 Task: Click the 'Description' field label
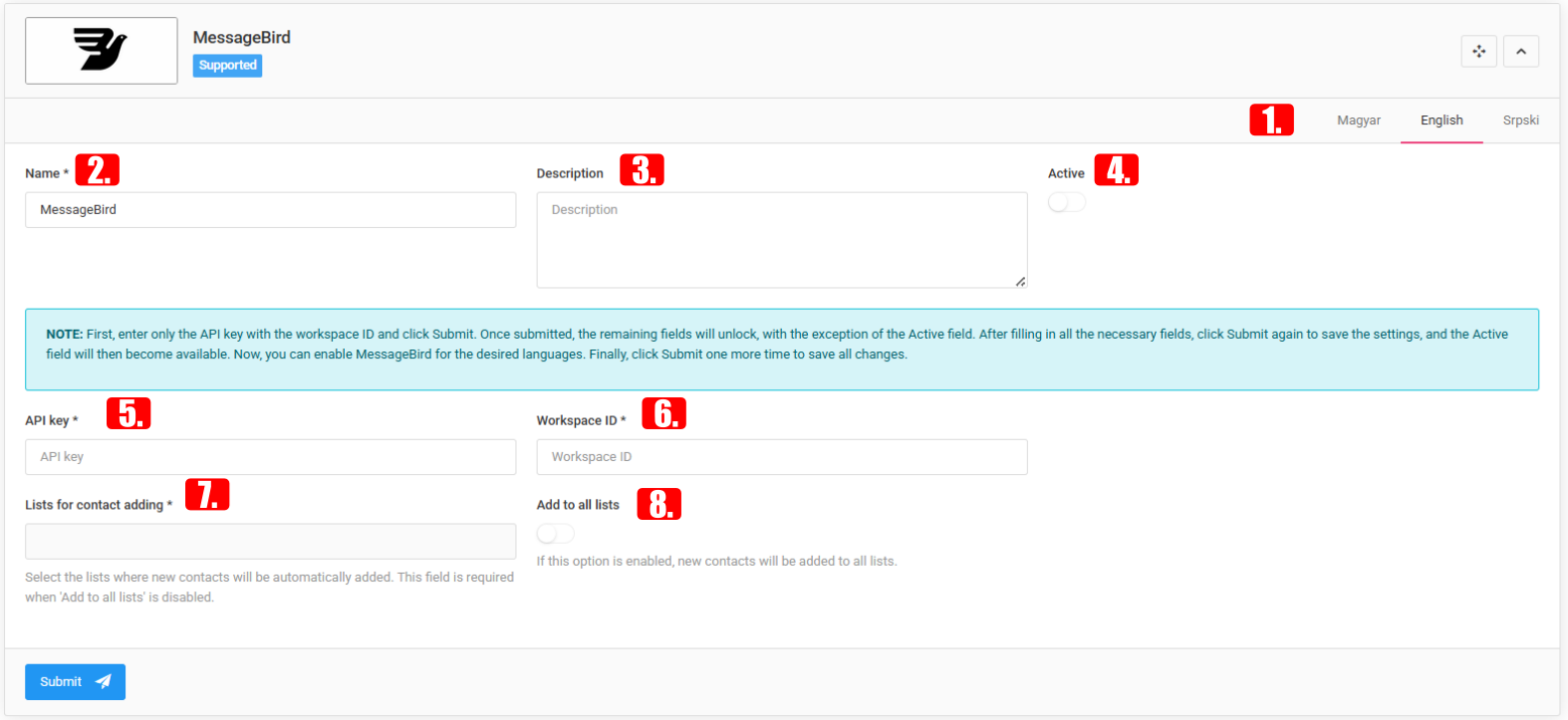click(x=570, y=173)
